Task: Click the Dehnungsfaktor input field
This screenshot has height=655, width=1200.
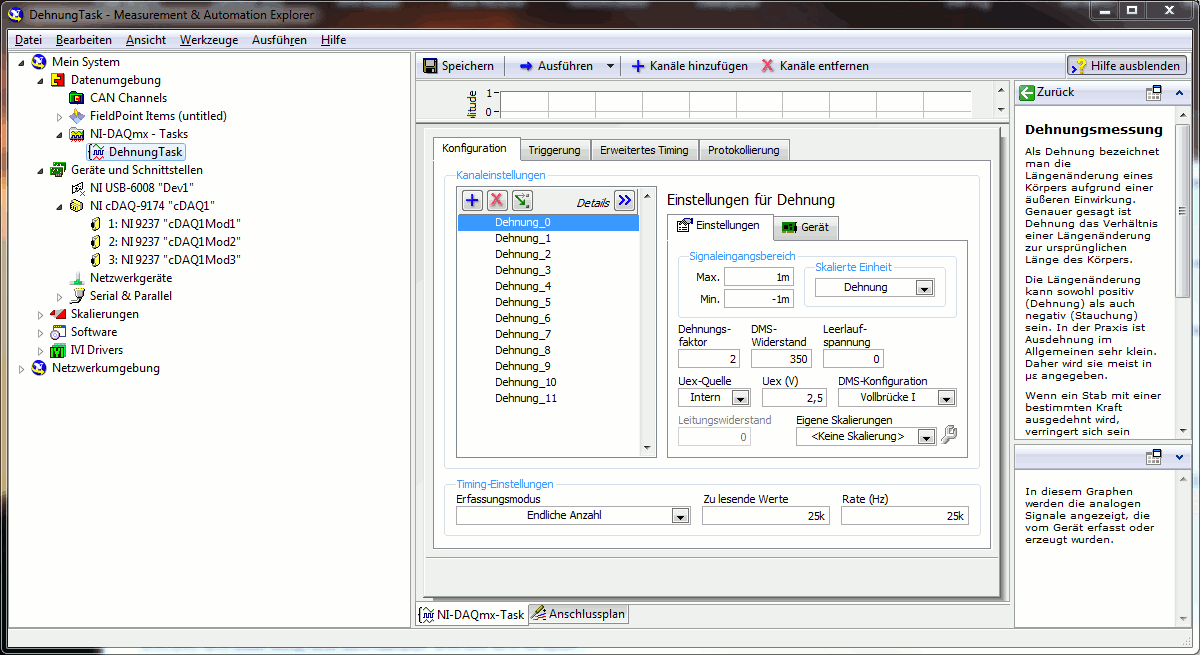Action: click(x=709, y=358)
